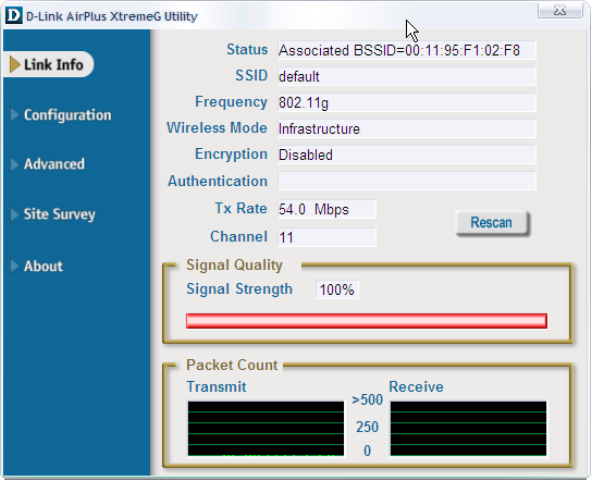The image size is (591, 480).
Task: Click the Transmit packet graph
Action: click(266, 429)
